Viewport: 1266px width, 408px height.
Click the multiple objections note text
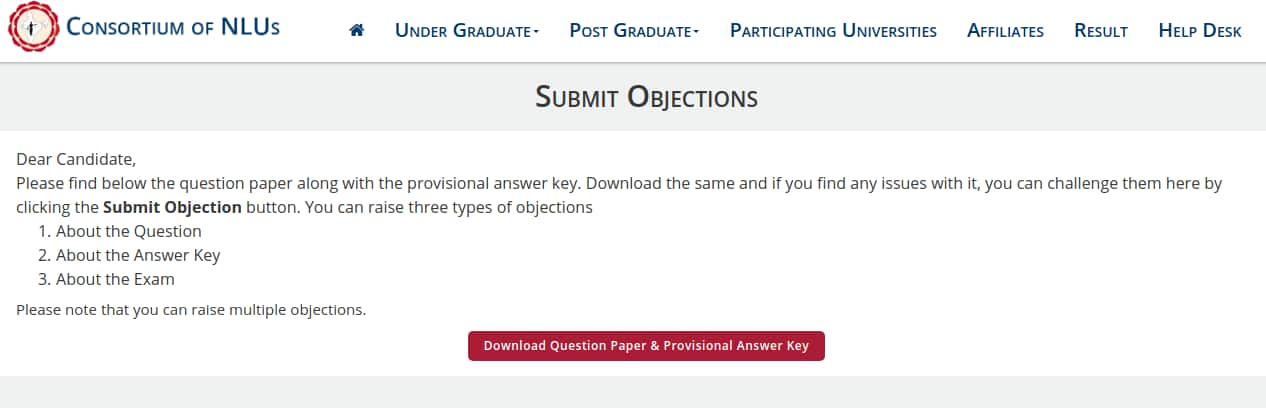coord(191,310)
